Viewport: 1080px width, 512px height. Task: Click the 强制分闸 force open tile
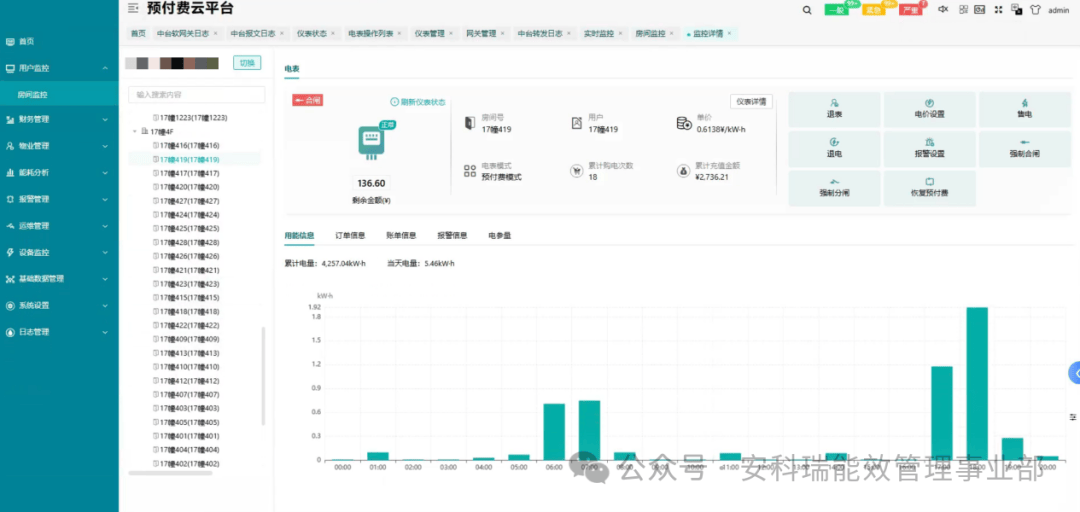[834, 188]
